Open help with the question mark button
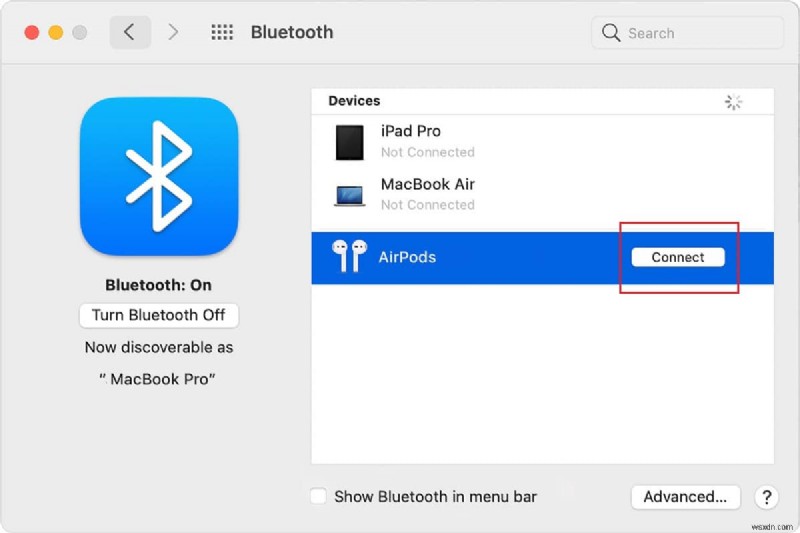The height and width of the screenshot is (533, 800). tap(766, 497)
